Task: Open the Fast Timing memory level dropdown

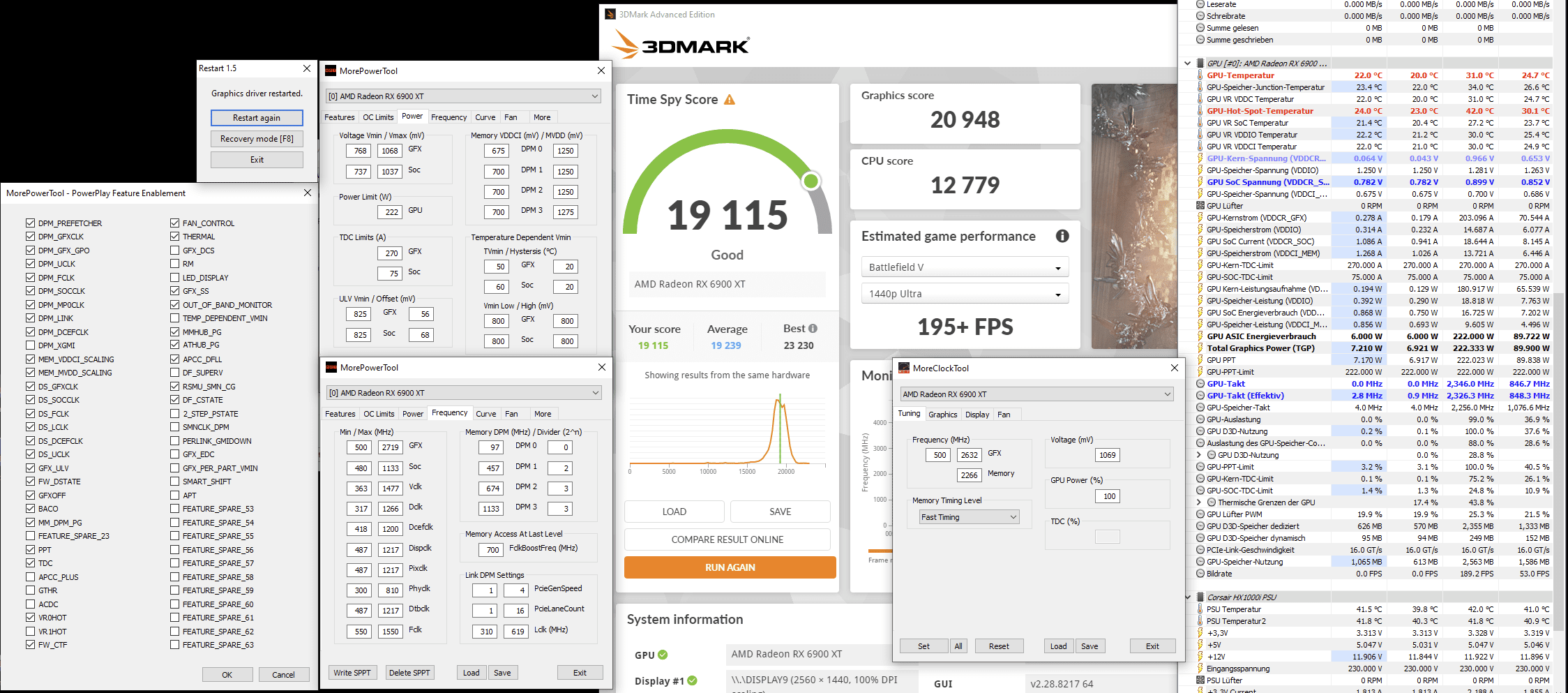Action: coord(969,517)
